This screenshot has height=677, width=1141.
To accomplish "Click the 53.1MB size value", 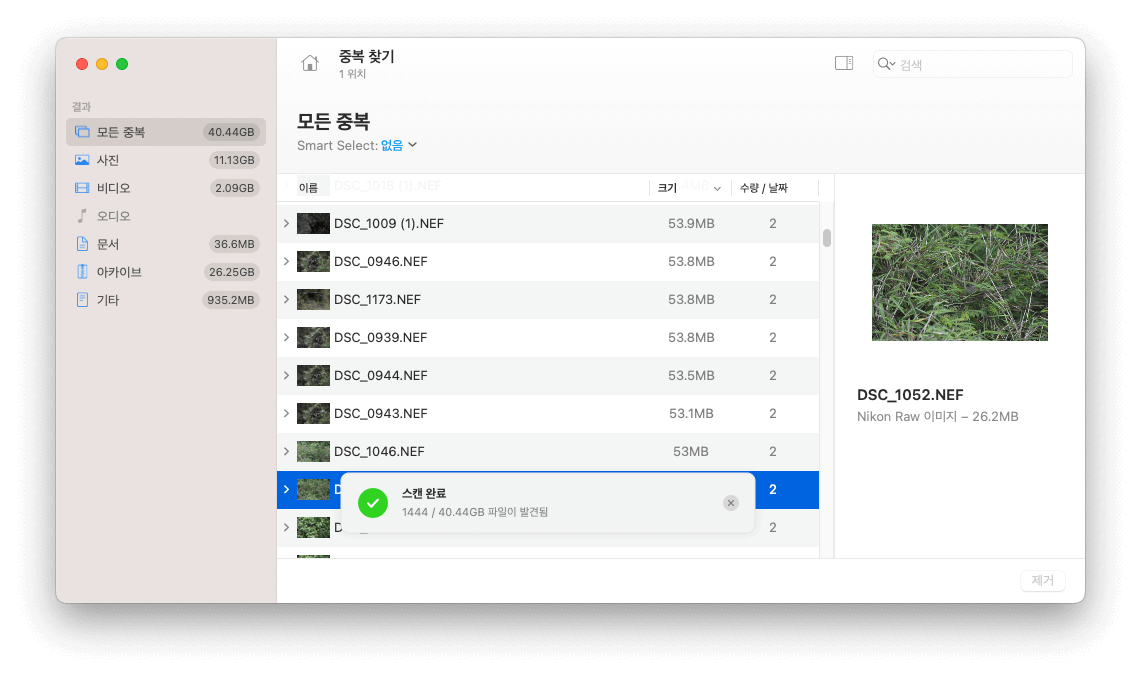I will point(691,413).
